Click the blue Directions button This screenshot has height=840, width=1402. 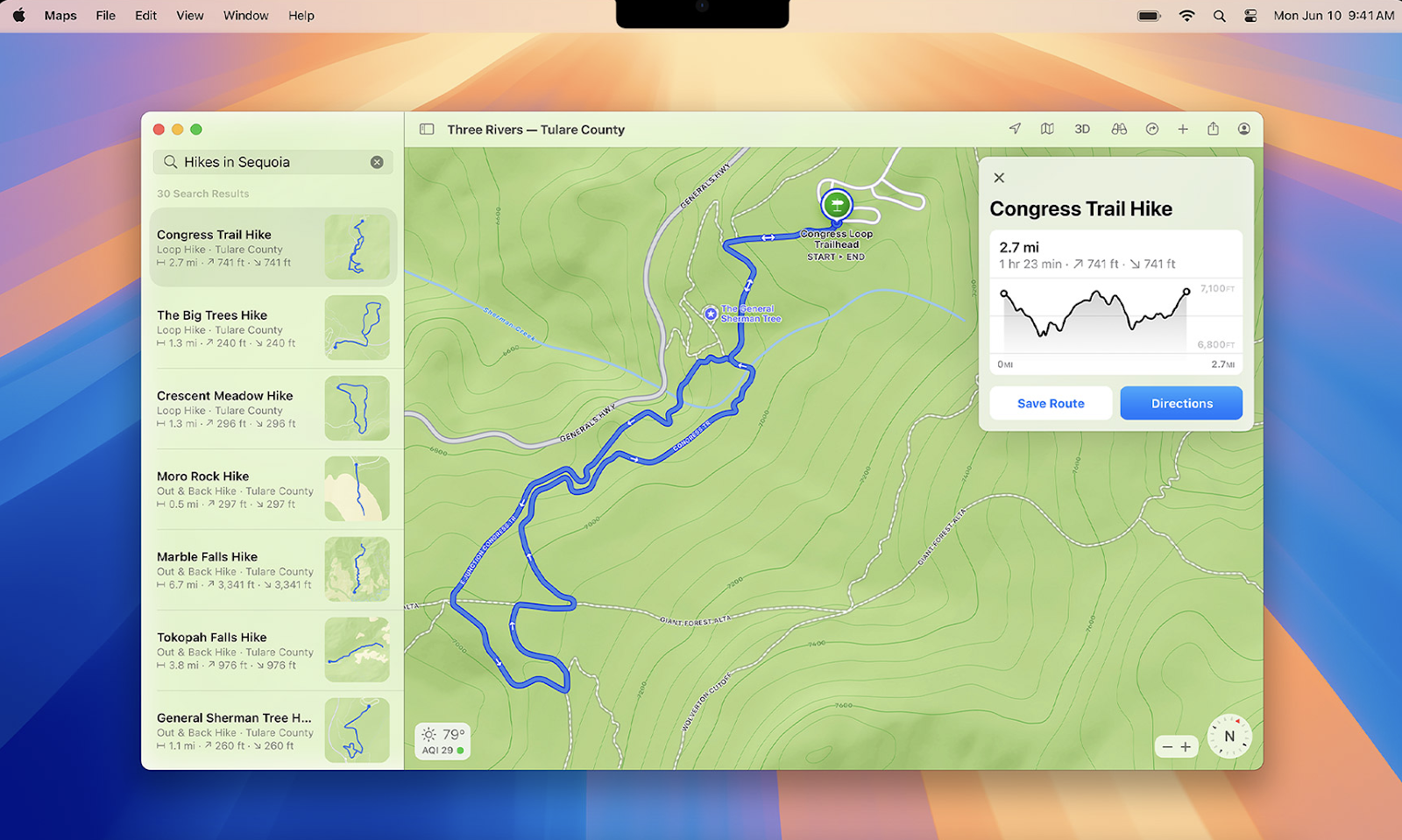pyautogui.click(x=1181, y=403)
